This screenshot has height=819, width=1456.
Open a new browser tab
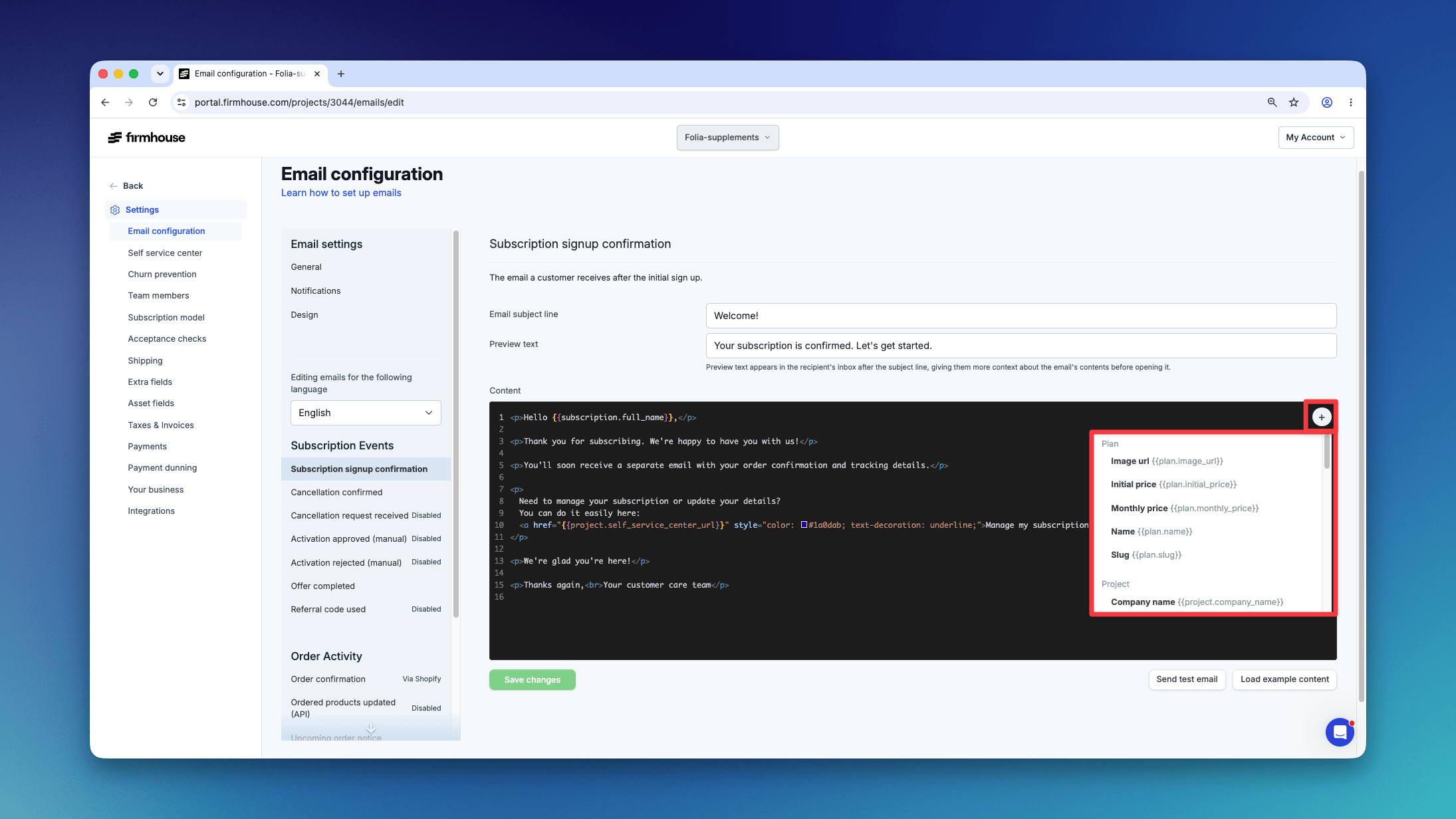pos(341,74)
